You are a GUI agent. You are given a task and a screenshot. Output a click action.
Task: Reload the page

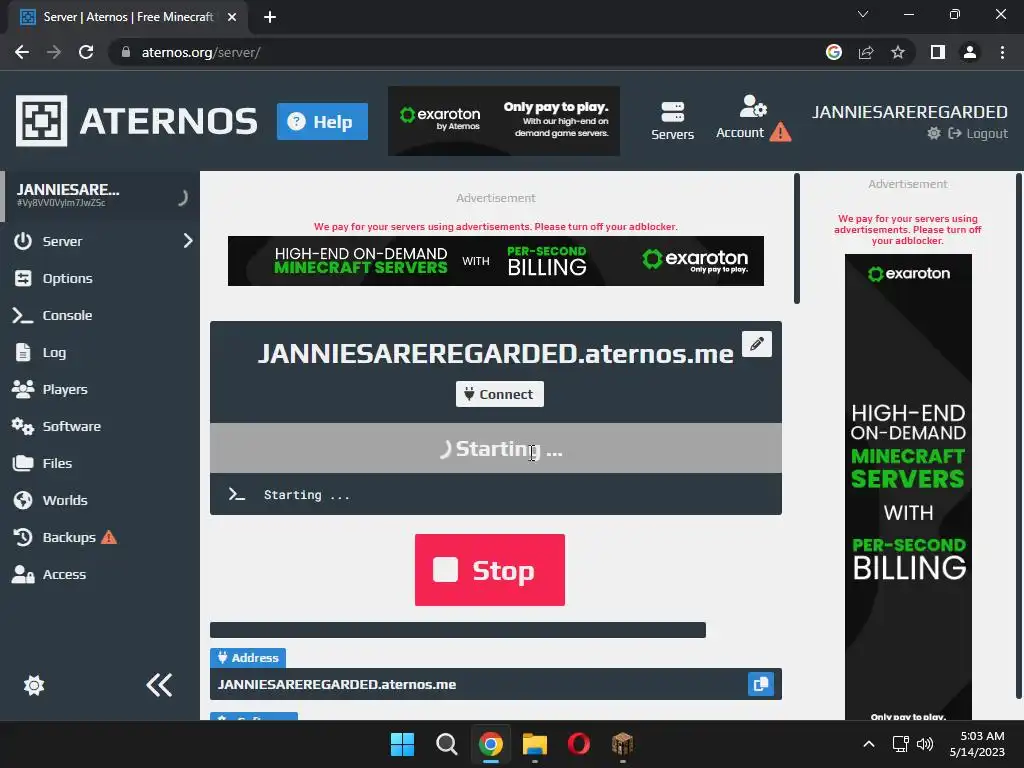(x=86, y=52)
